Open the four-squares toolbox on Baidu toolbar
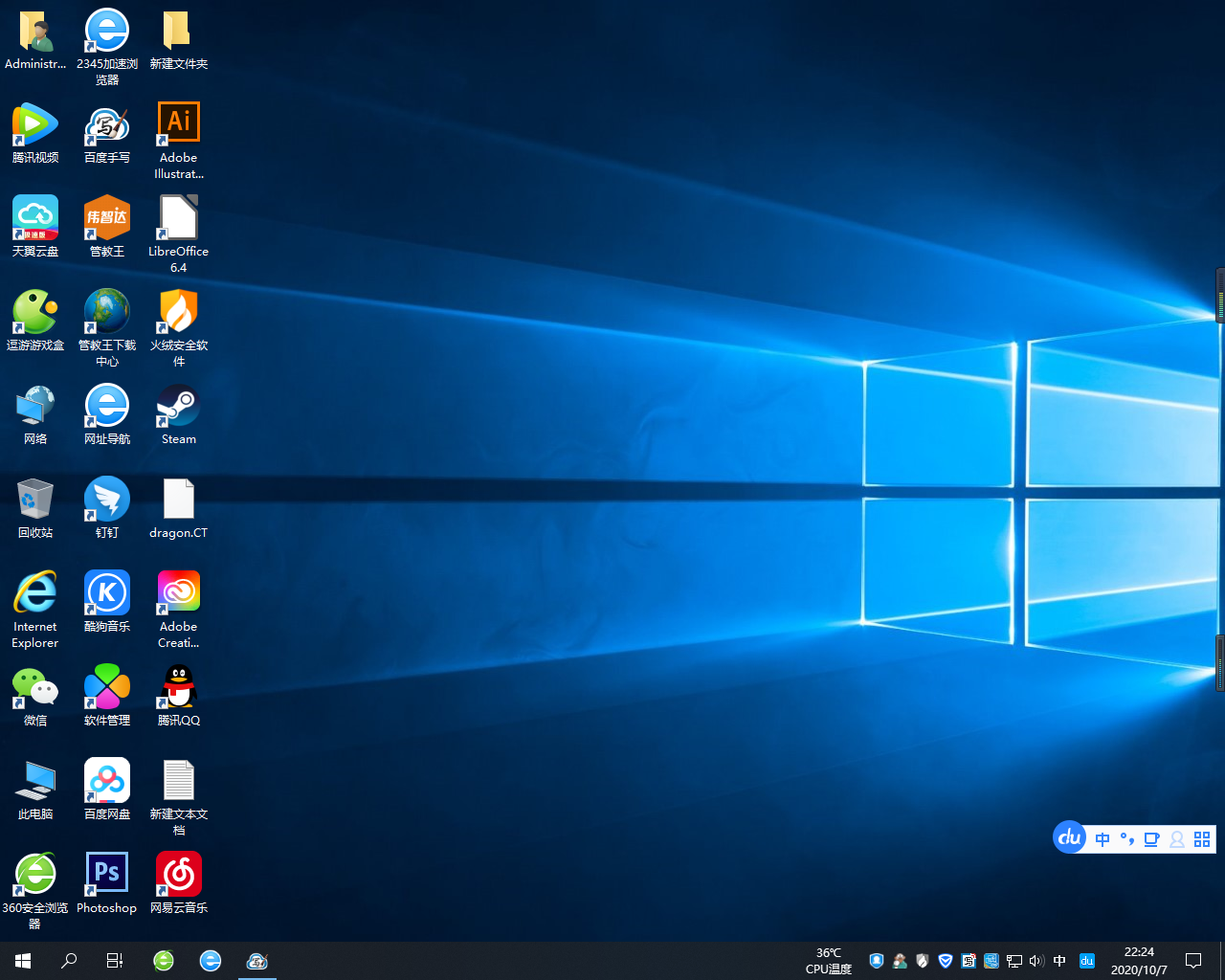The height and width of the screenshot is (980, 1225). [x=1202, y=839]
